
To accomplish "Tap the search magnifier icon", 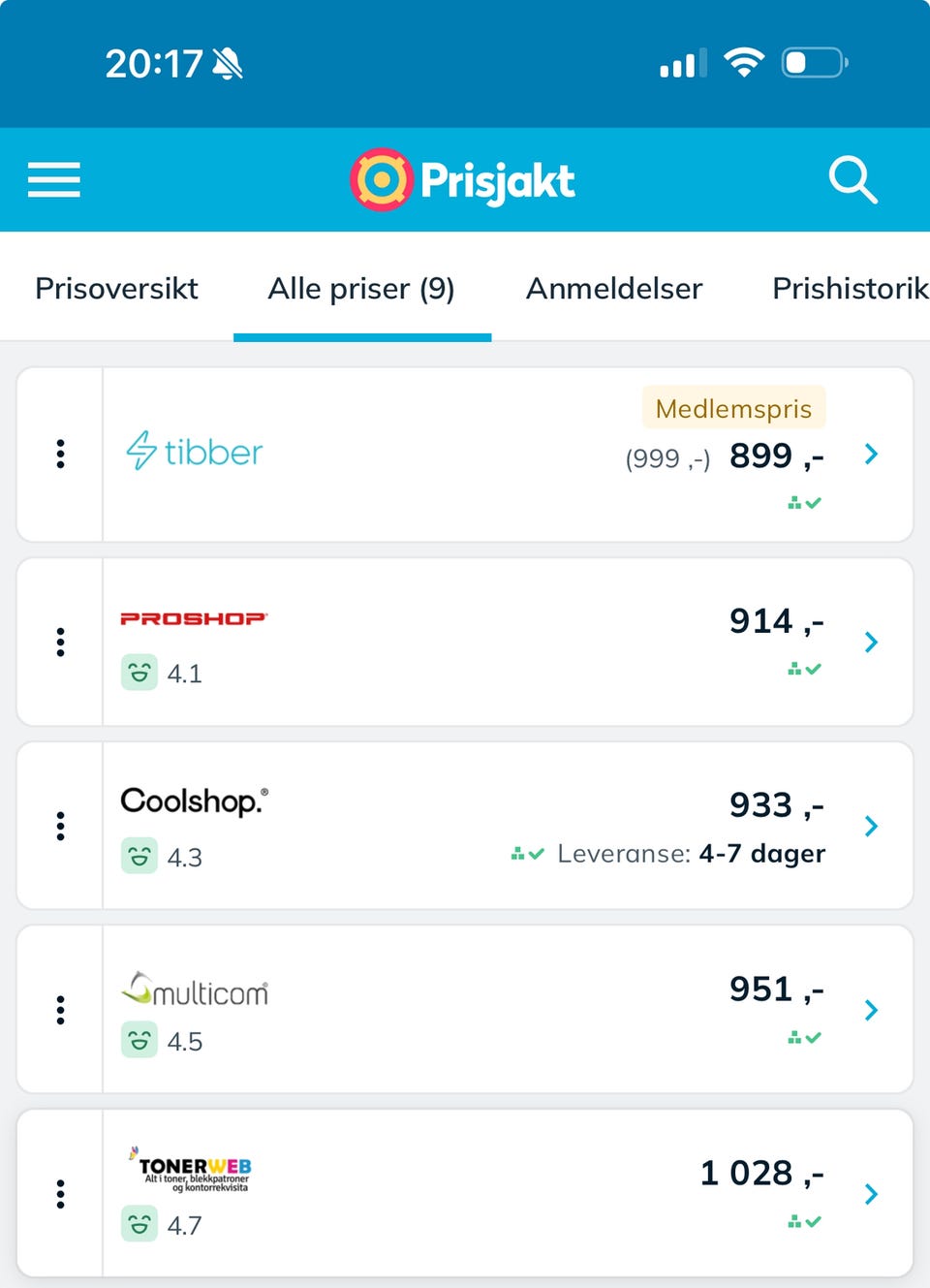I will point(852,180).
